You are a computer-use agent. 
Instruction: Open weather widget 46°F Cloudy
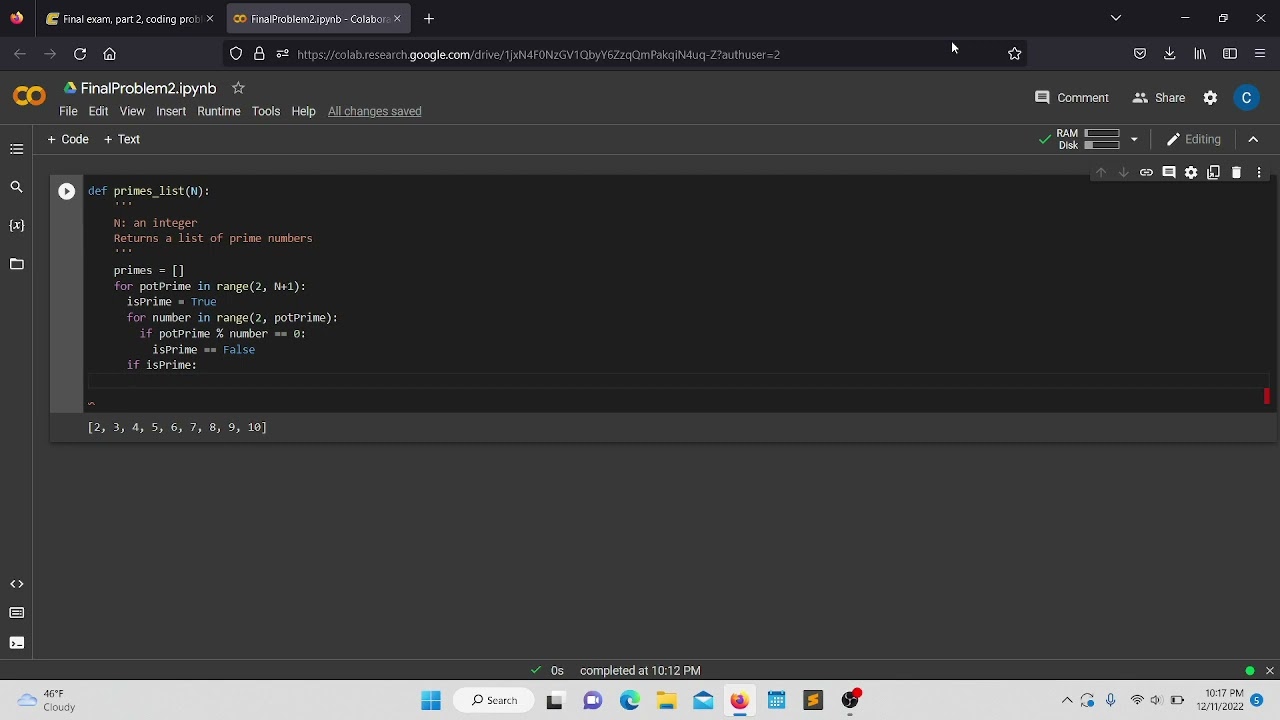point(46,700)
